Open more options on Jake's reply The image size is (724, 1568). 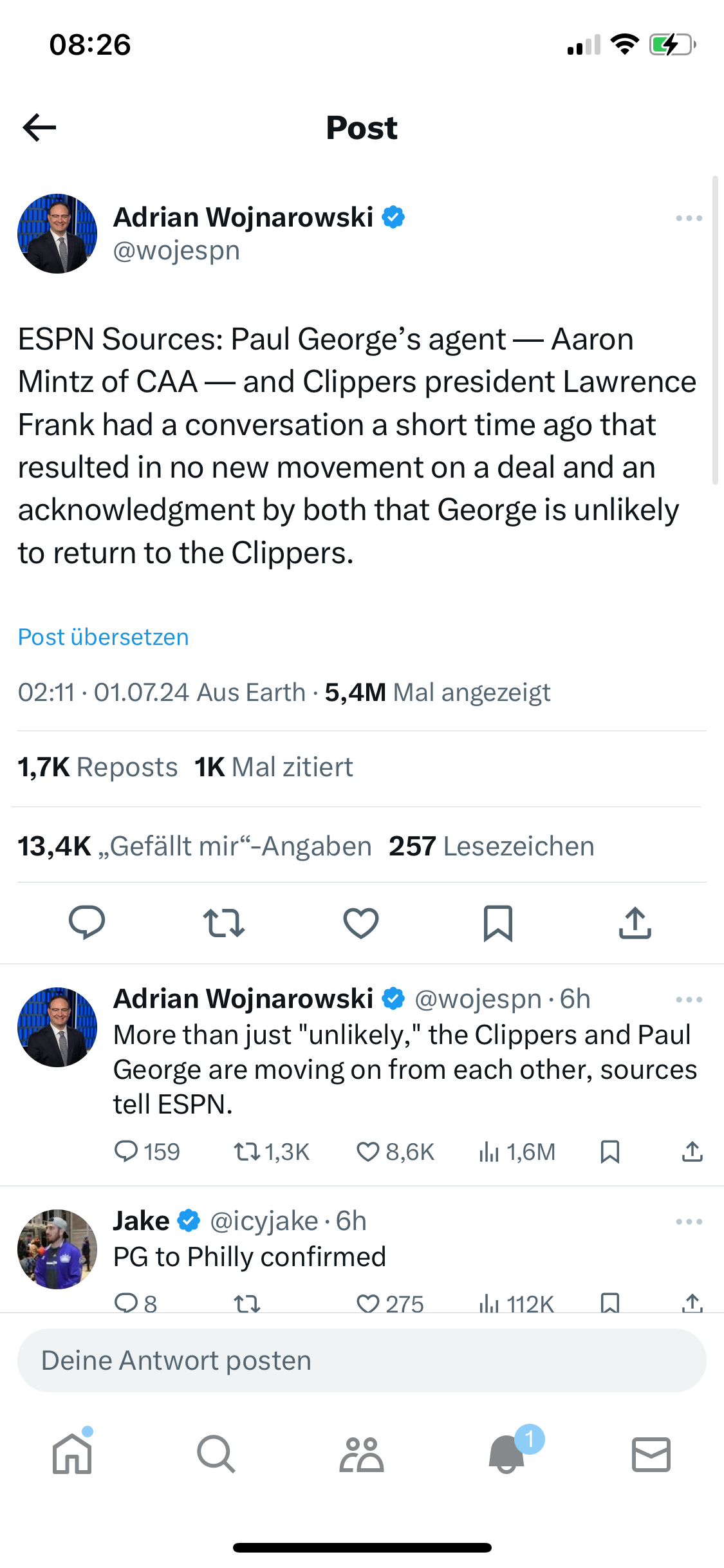[689, 1222]
